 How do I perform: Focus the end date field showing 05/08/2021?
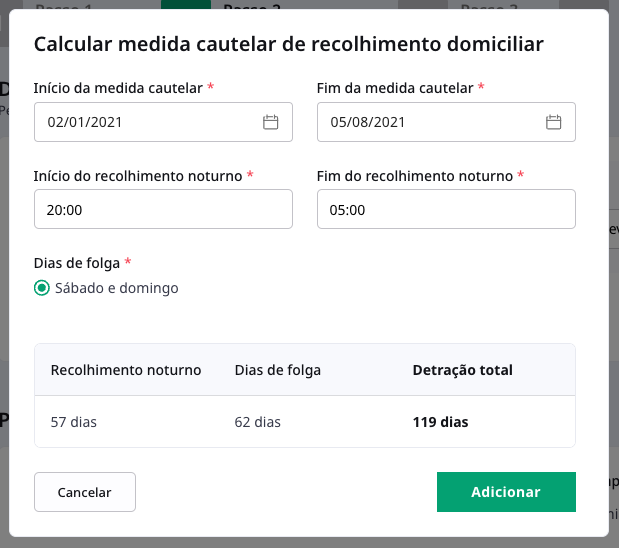click(x=446, y=122)
